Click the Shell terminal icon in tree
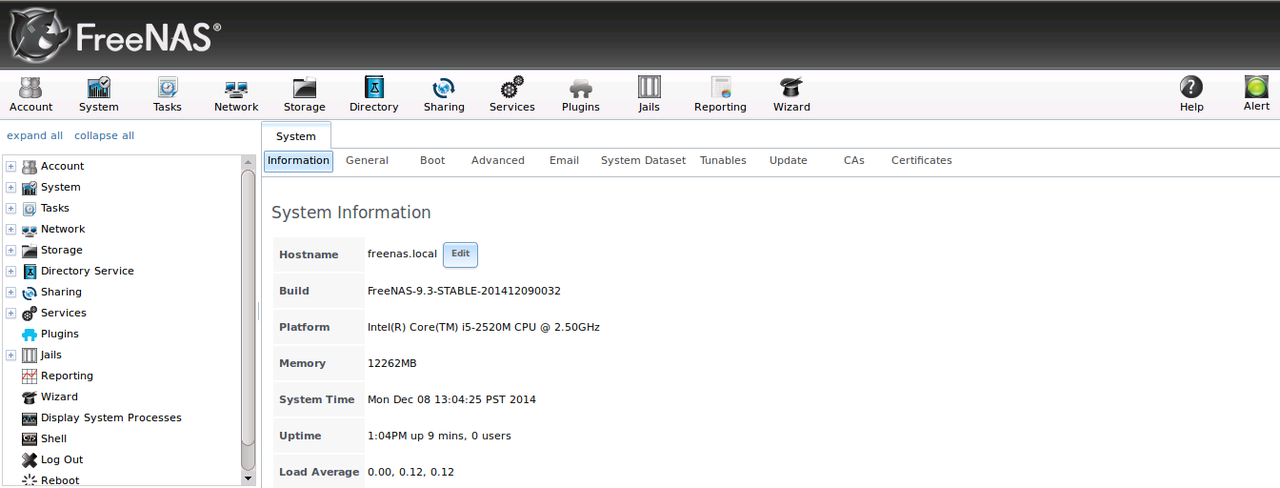Image resolution: width=1280 pixels, height=488 pixels. coord(29,439)
